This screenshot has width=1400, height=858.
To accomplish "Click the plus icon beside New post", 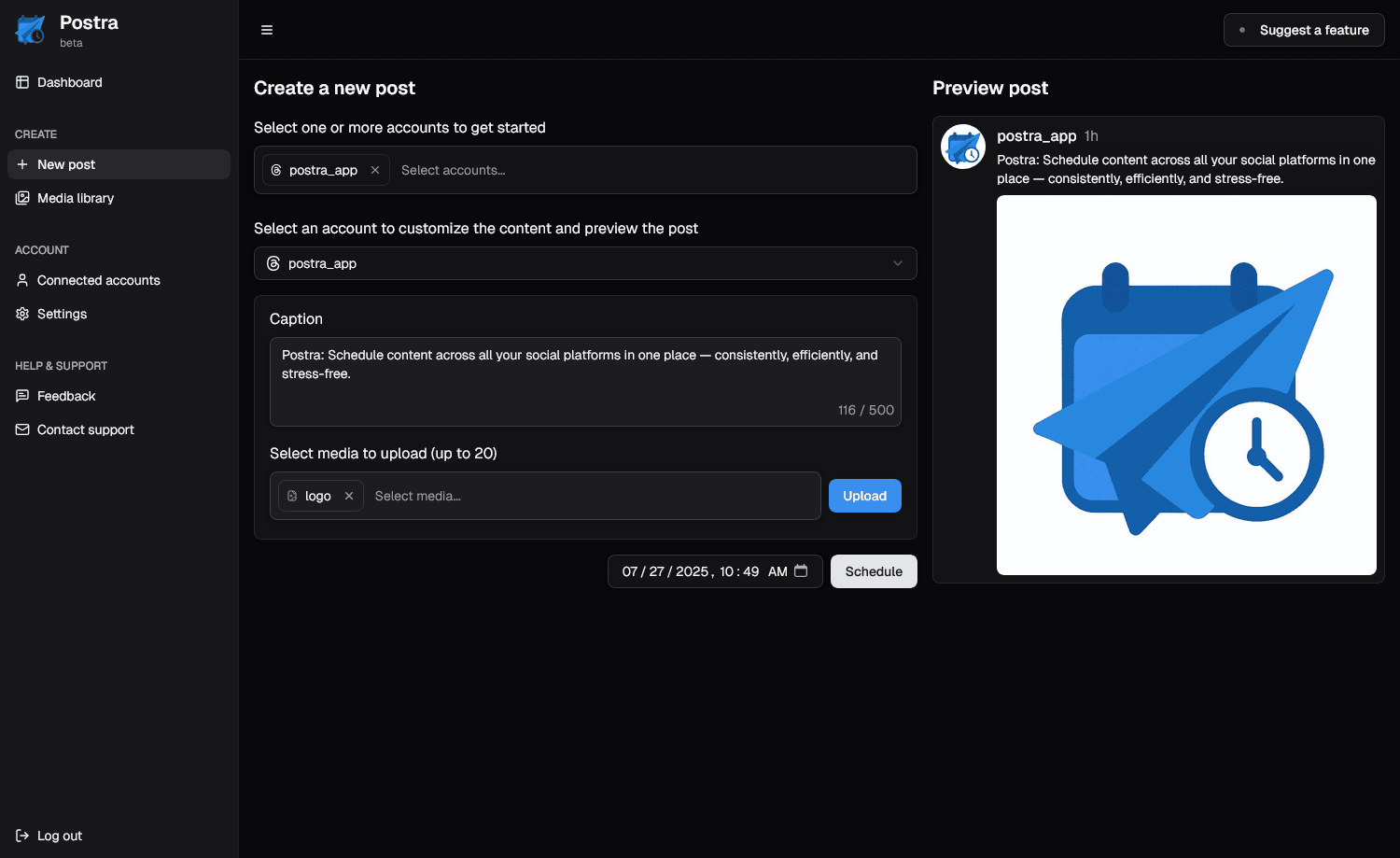I will 22,164.
